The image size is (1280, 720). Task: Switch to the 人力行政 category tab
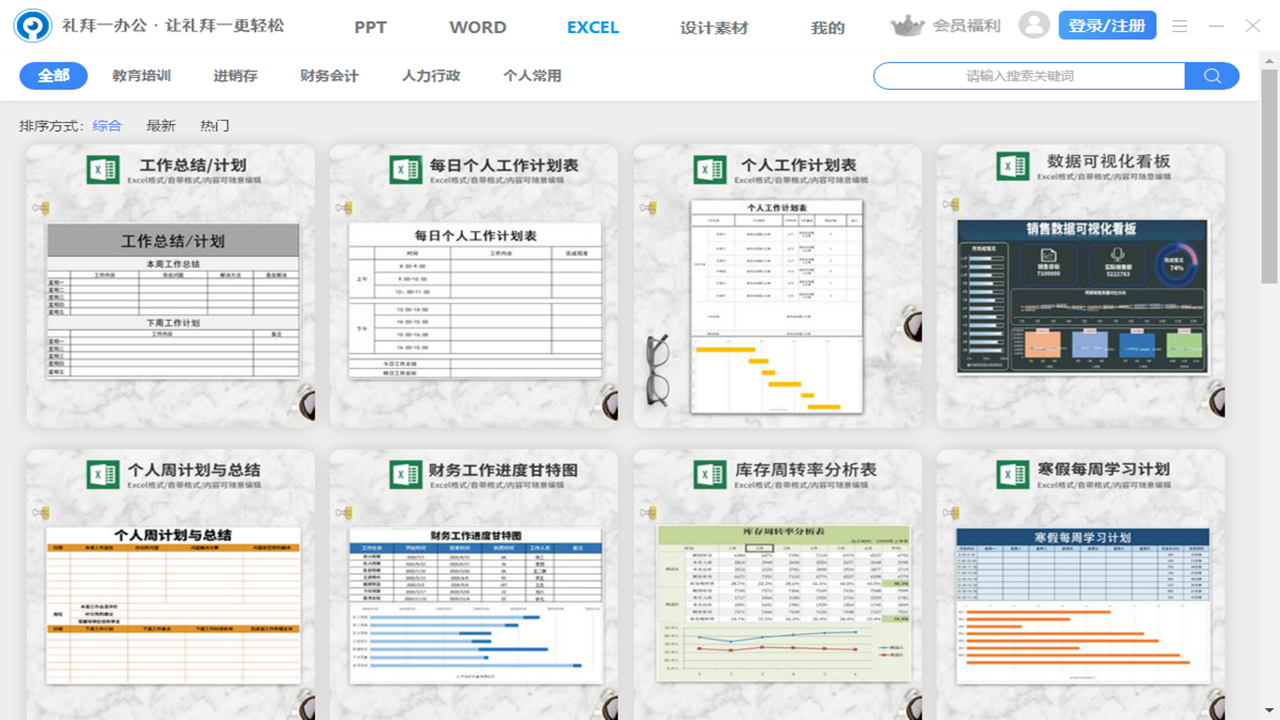pyautogui.click(x=430, y=75)
